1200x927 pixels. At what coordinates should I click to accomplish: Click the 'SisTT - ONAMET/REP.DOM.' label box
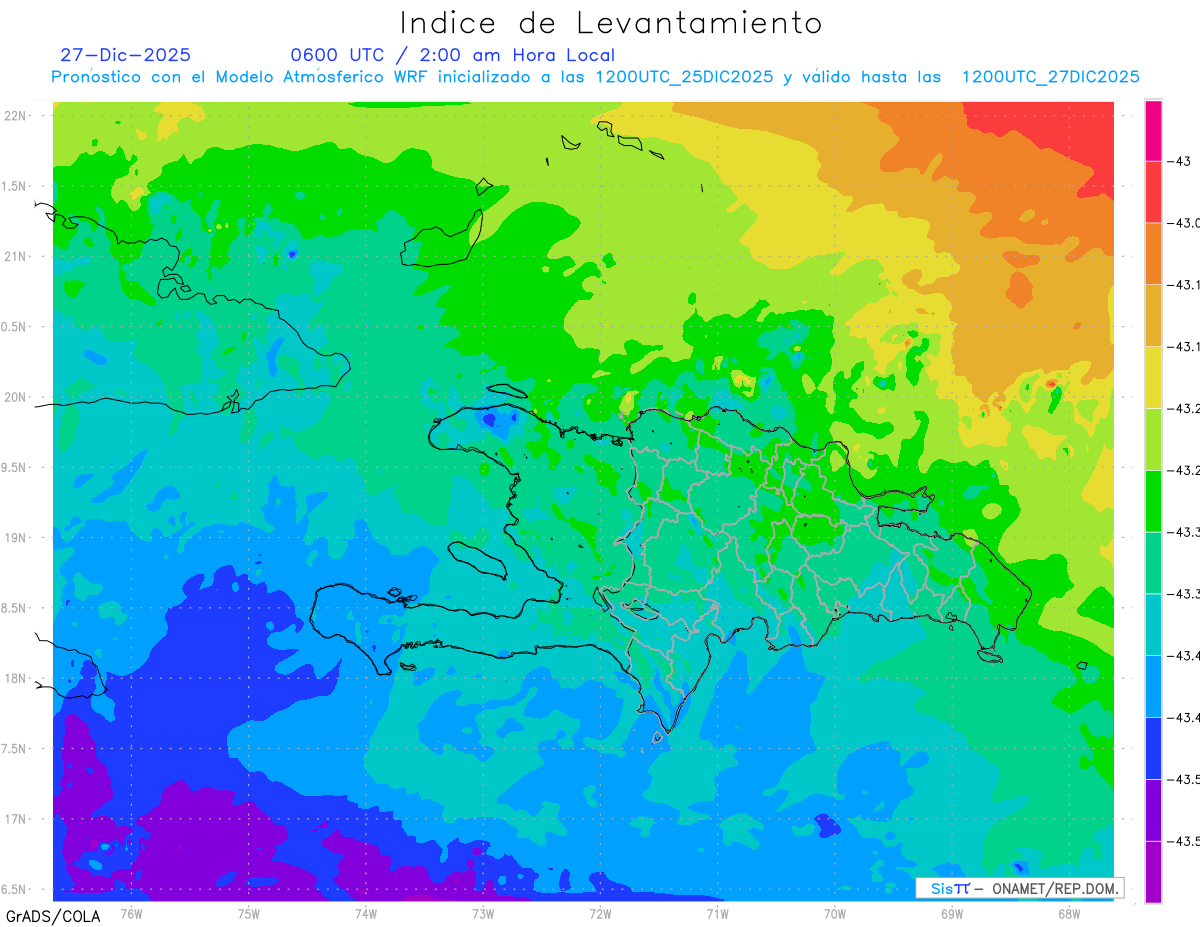pos(1019,888)
